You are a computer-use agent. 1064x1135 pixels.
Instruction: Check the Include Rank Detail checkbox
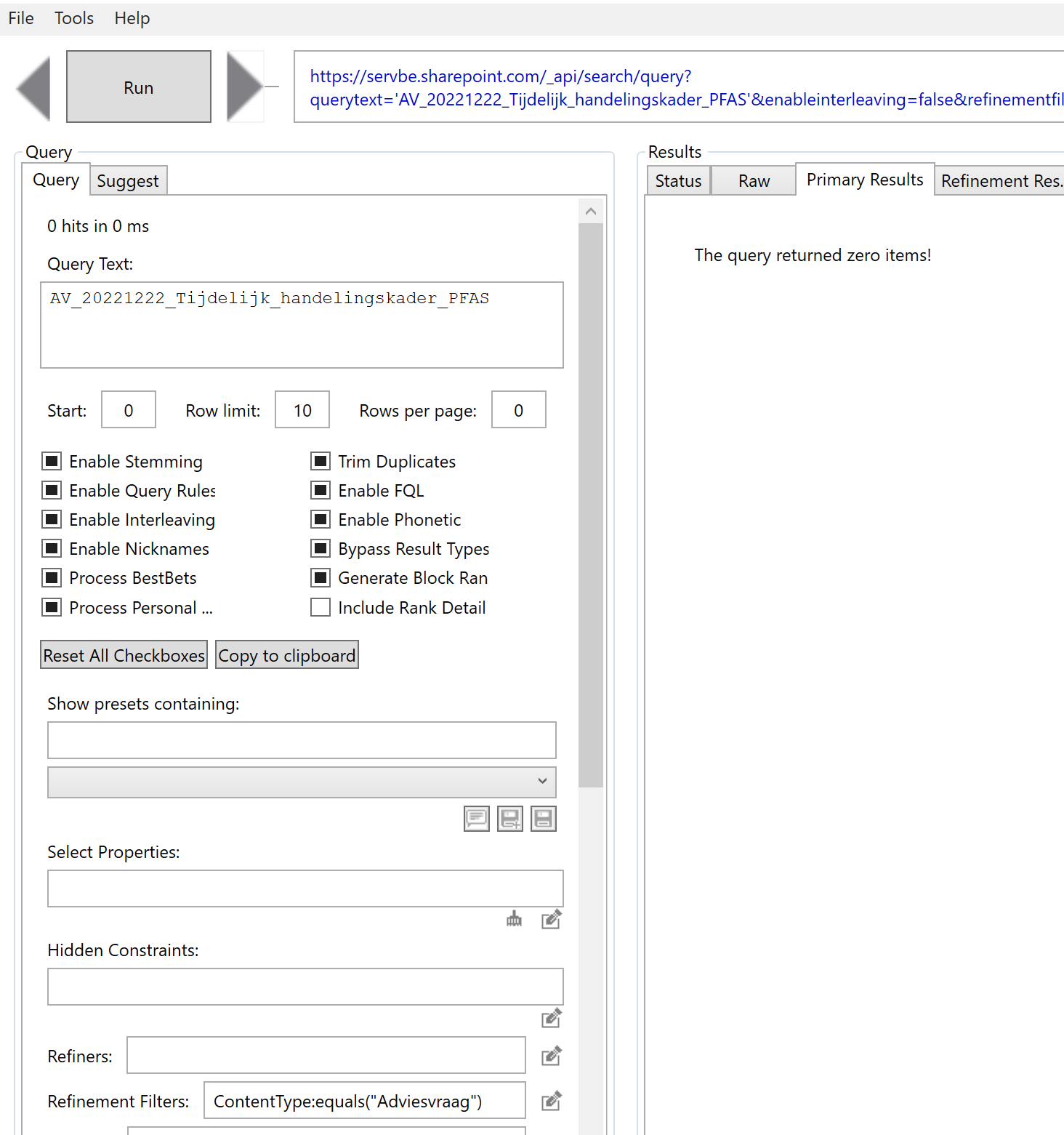coord(321,607)
